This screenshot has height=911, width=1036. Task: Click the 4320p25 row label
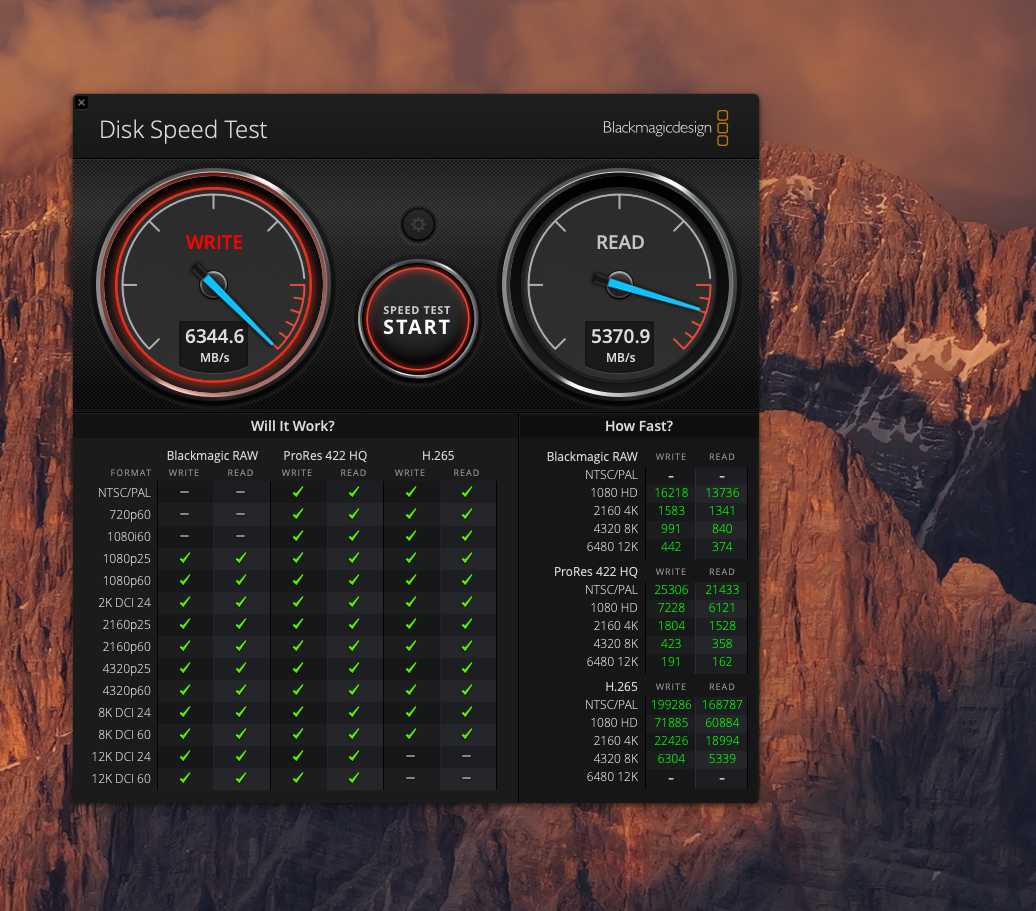127,669
